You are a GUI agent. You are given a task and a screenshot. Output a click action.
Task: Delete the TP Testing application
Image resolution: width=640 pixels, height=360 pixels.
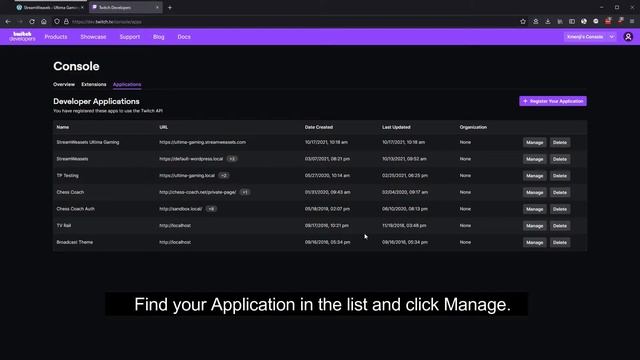[560, 176]
